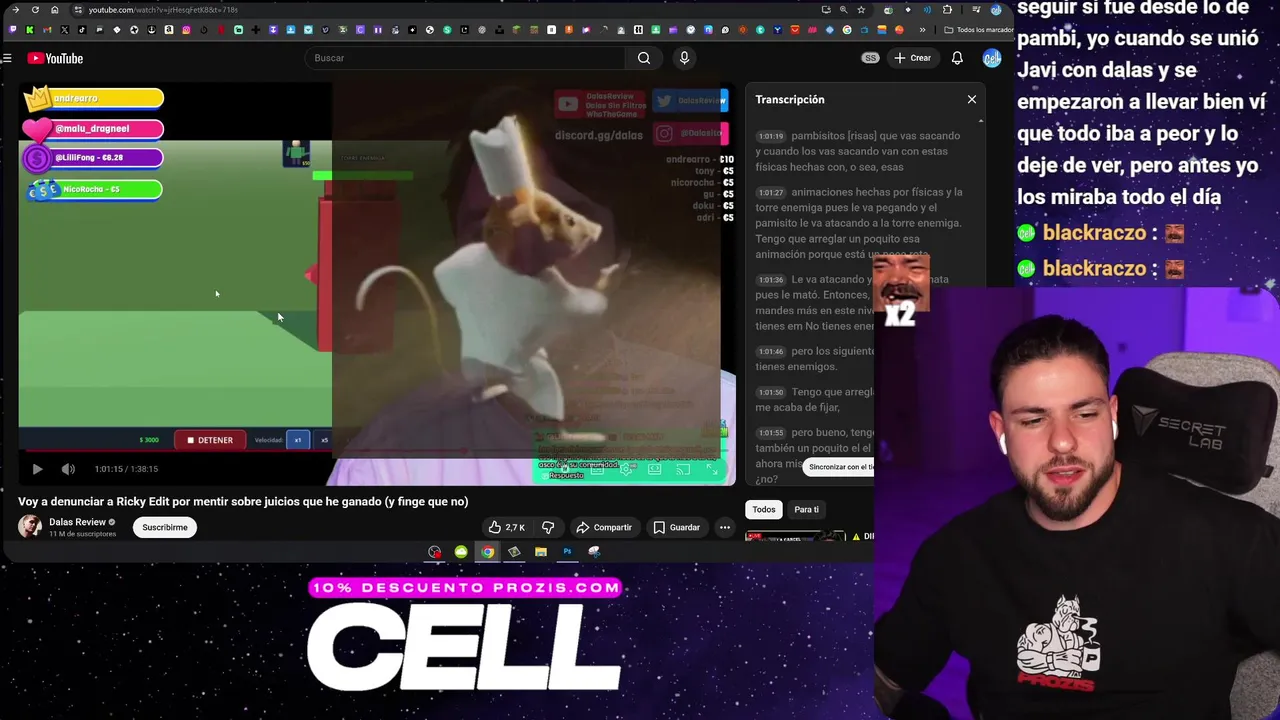Dislike the video
The width and height of the screenshot is (1280, 720).
point(548,527)
